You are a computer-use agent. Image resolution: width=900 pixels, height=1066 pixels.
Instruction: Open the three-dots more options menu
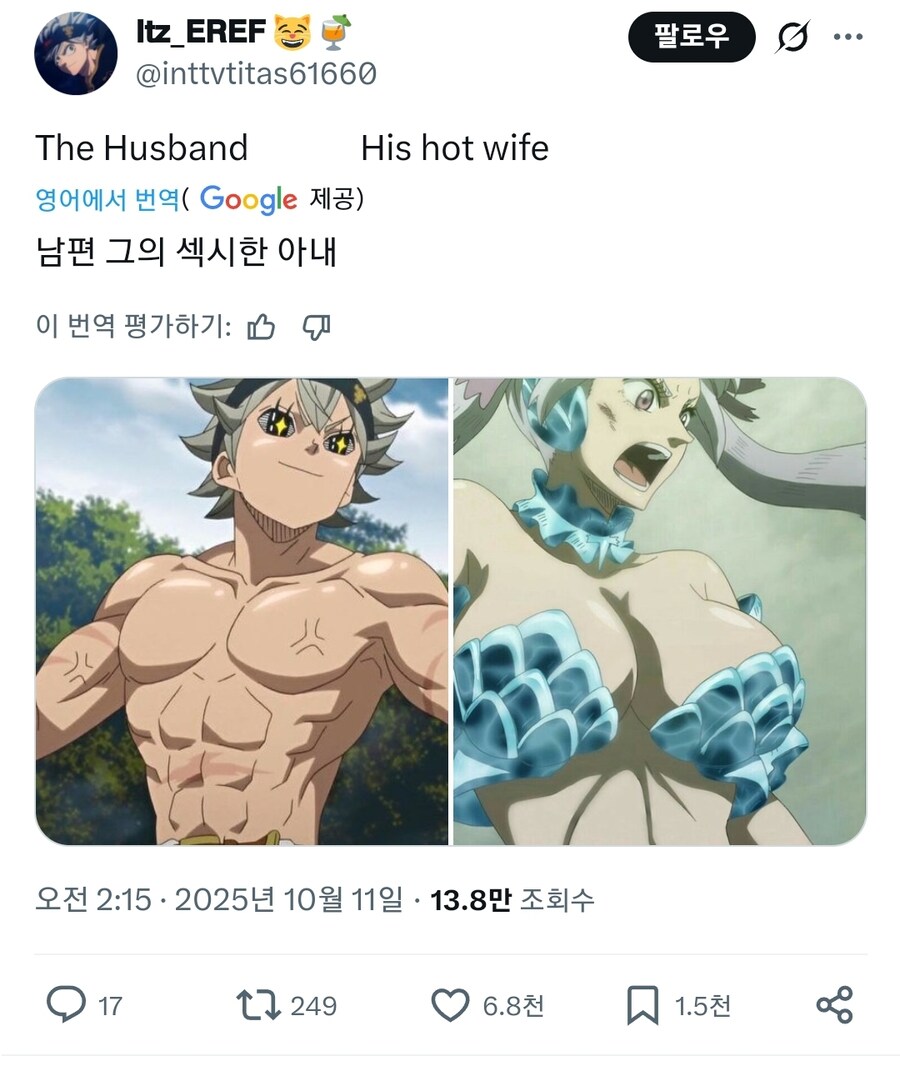848,37
